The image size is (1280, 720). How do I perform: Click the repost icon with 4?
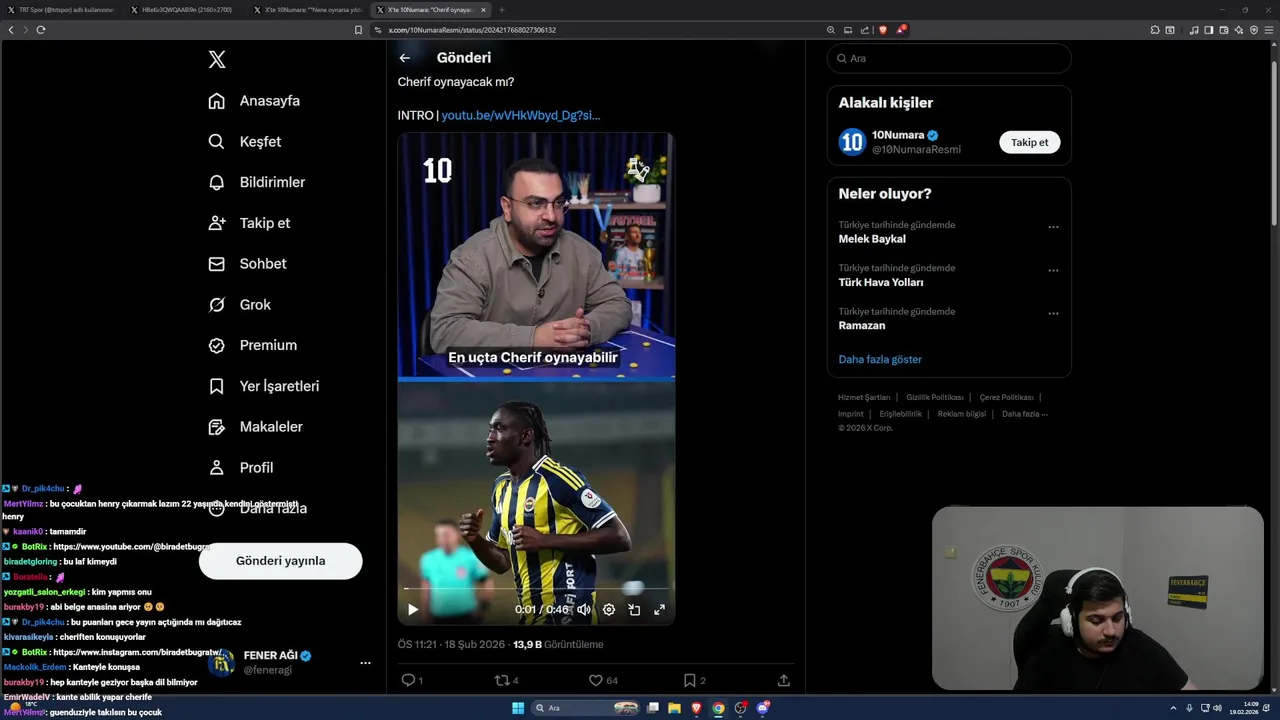tap(502, 680)
